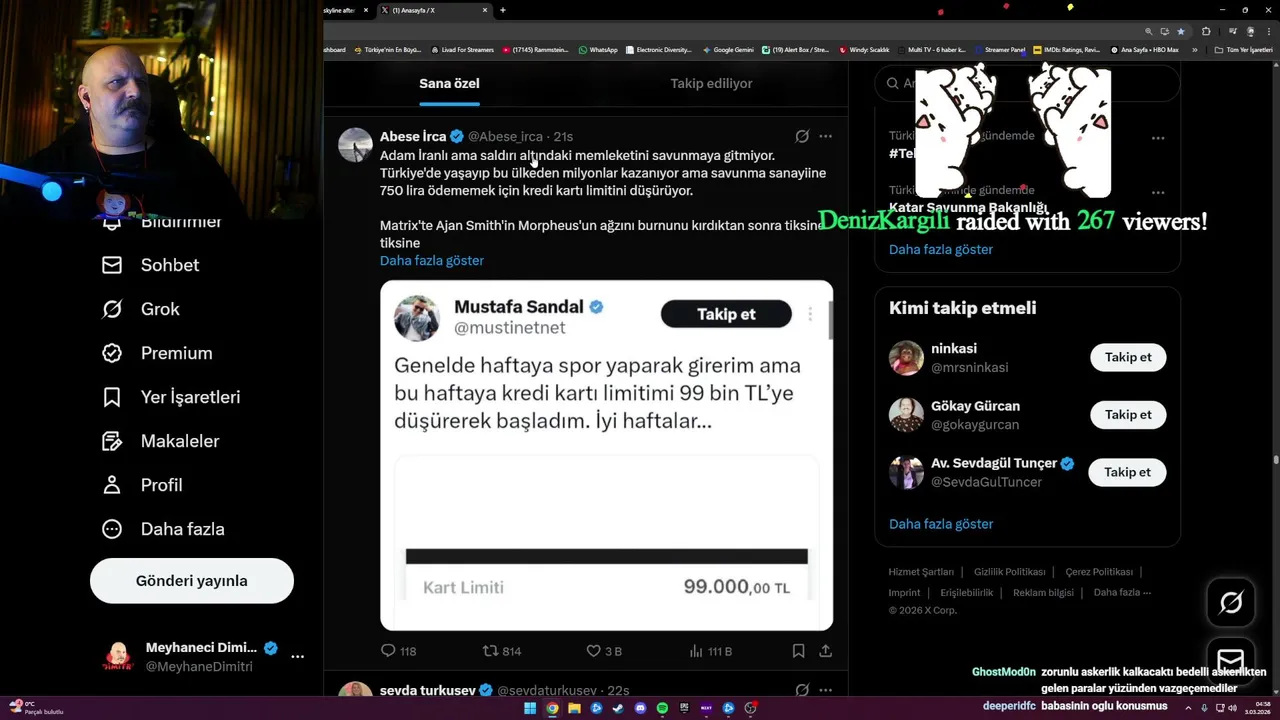Image resolution: width=1280 pixels, height=720 pixels.
Task: Open Grok from the sidebar
Action: [141, 309]
